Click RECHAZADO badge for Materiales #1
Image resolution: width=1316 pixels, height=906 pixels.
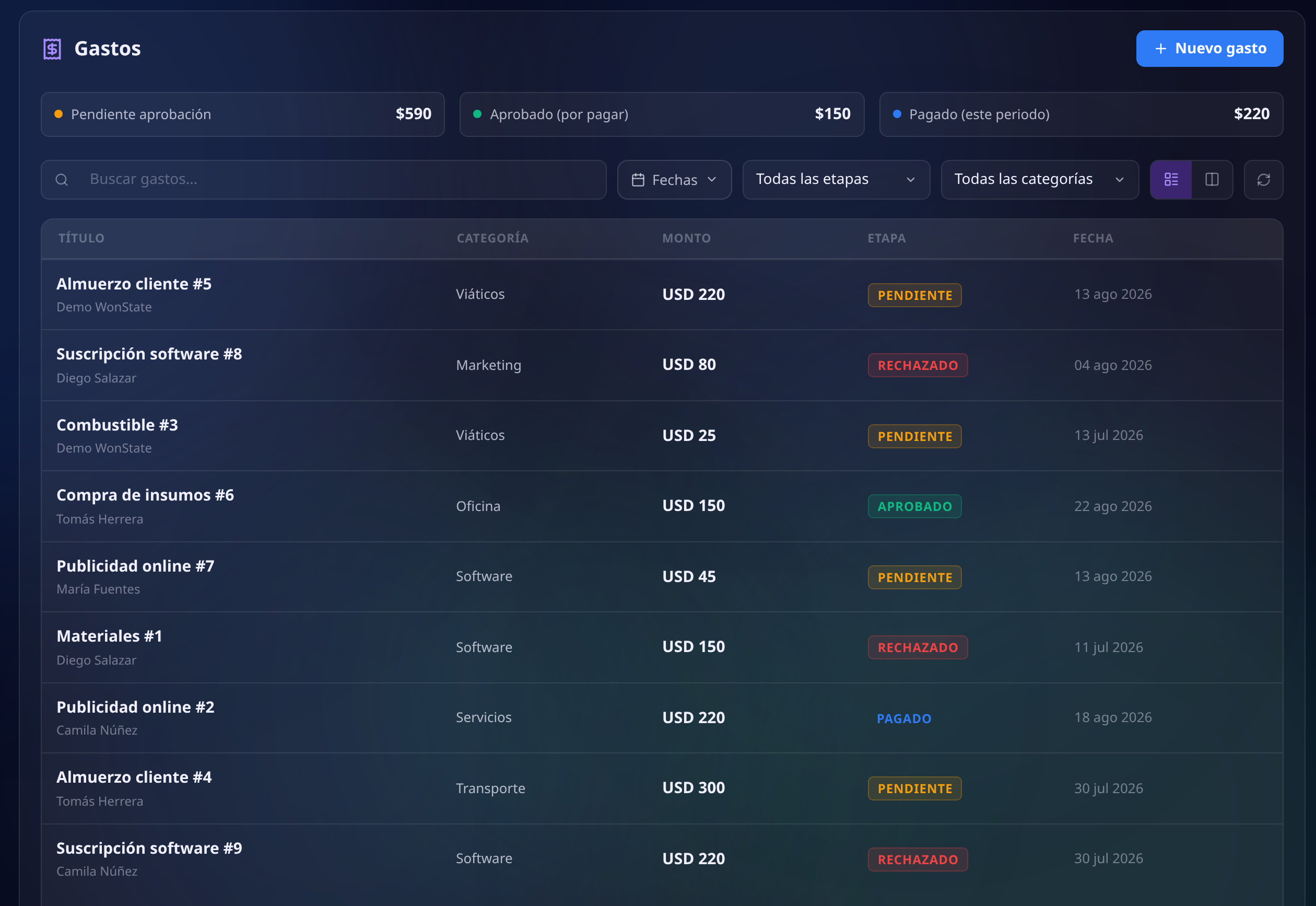tap(918, 648)
